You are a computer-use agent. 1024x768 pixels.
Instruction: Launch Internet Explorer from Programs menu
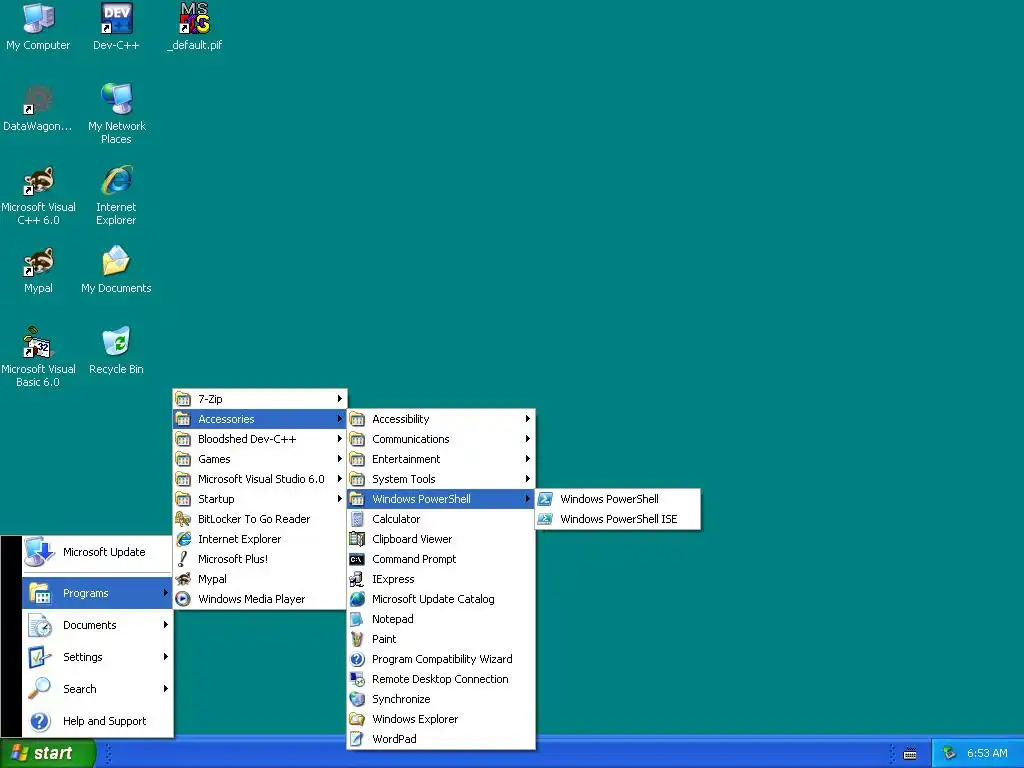point(259,539)
